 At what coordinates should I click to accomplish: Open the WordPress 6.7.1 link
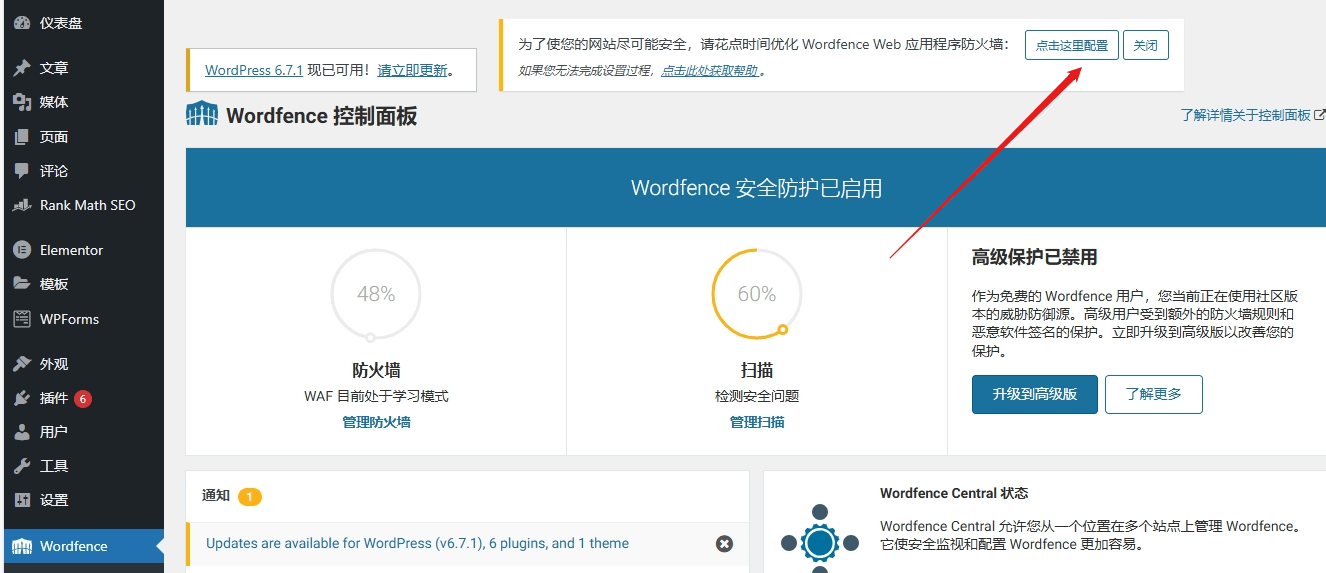254,70
